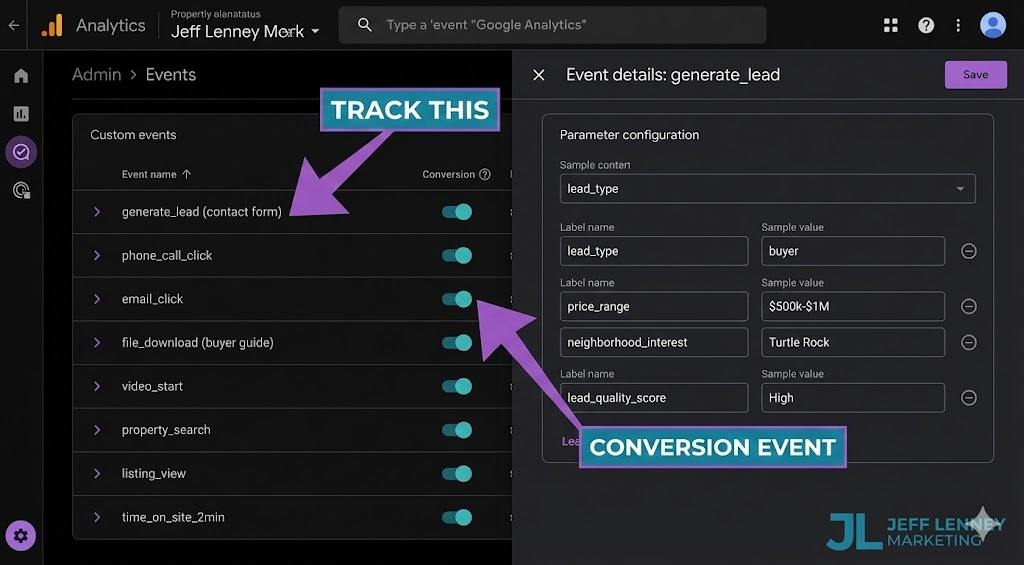This screenshot has height=565, width=1024.
Task: Expand the property_search row
Action: [97, 430]
